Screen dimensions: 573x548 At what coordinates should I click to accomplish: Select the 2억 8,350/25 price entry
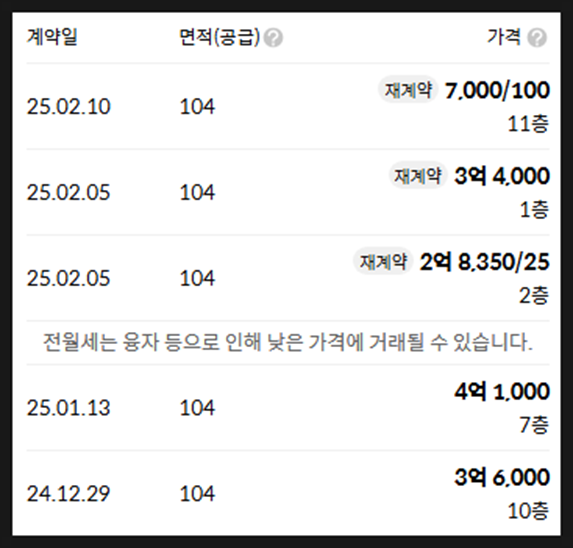pyautogui.click(x=485, y=262)
